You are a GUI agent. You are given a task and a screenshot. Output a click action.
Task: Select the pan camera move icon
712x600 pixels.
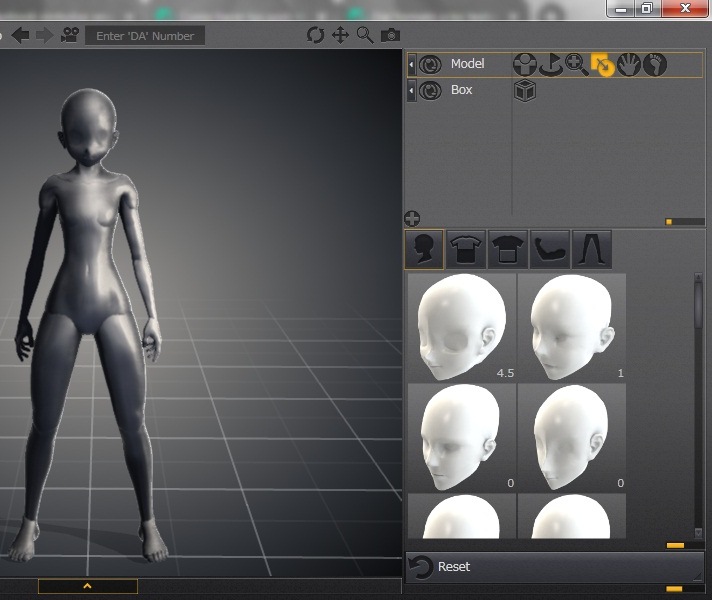tap(340, 35)
